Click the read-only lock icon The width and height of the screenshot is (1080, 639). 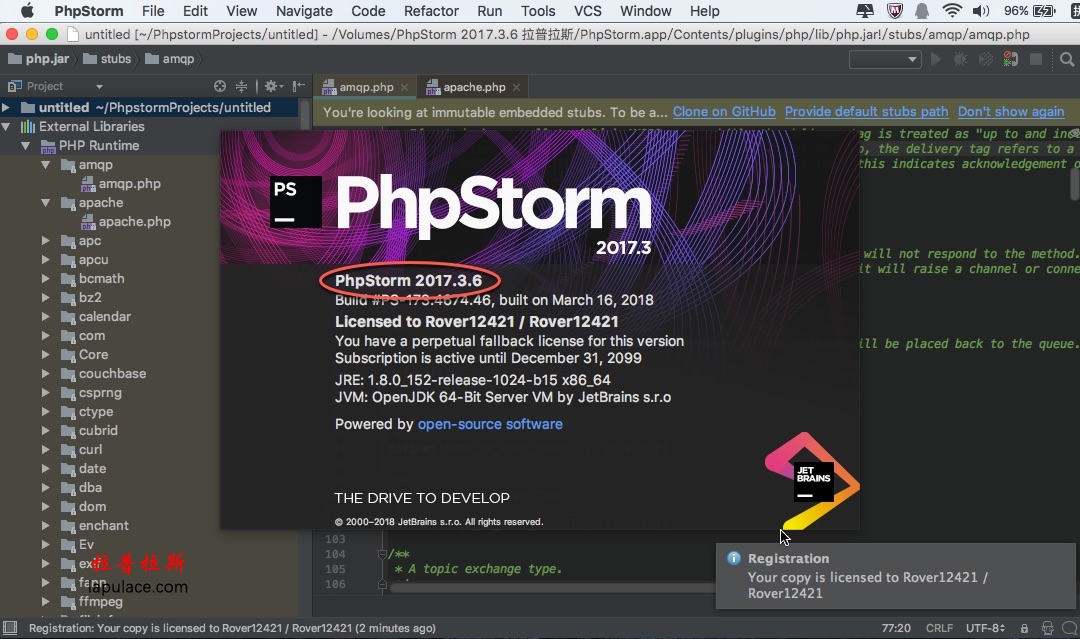tap(1025, 628)
